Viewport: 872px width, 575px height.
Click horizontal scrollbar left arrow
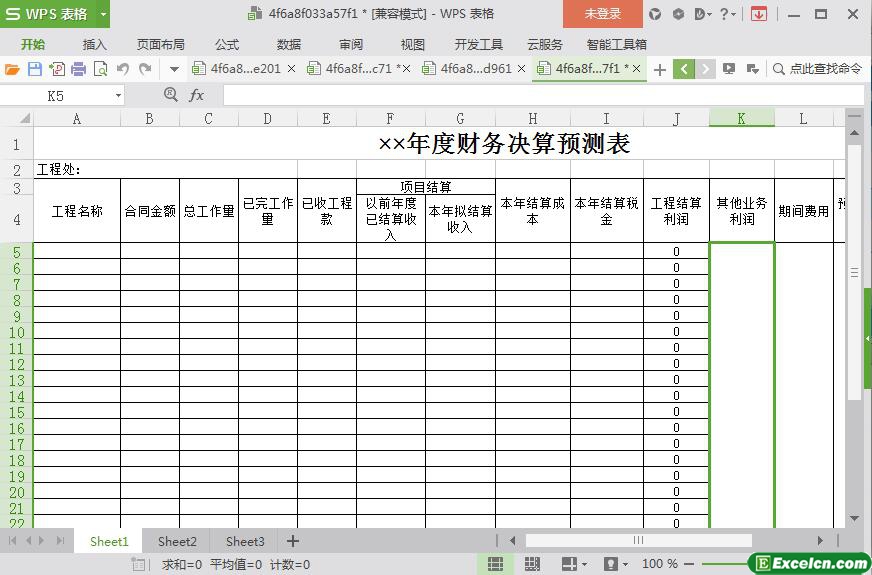click(512, 541)
